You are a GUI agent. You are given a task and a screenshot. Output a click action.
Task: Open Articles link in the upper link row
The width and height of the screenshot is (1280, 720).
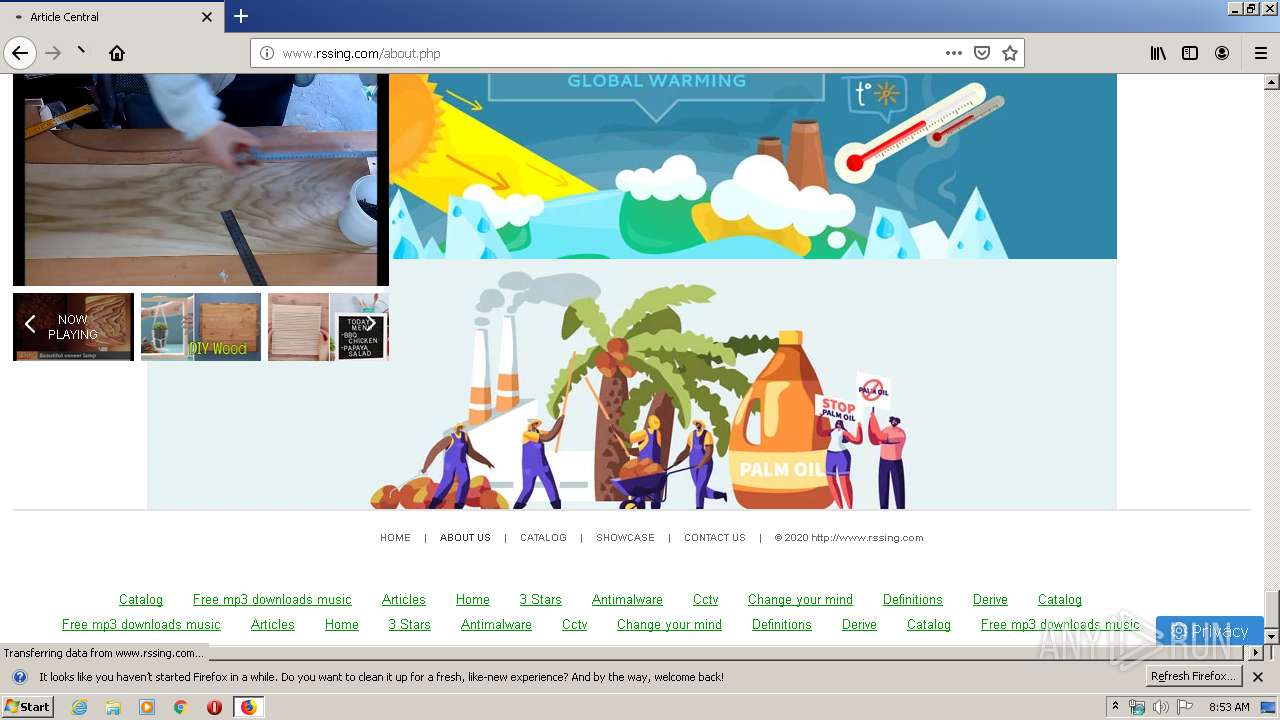tap(404, 600)
